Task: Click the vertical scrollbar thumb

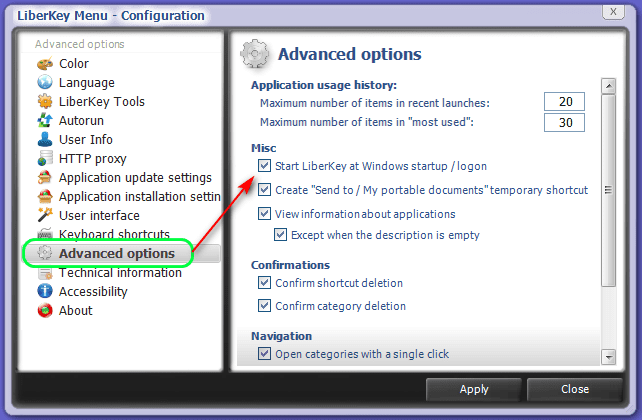Action: [608, 190]
